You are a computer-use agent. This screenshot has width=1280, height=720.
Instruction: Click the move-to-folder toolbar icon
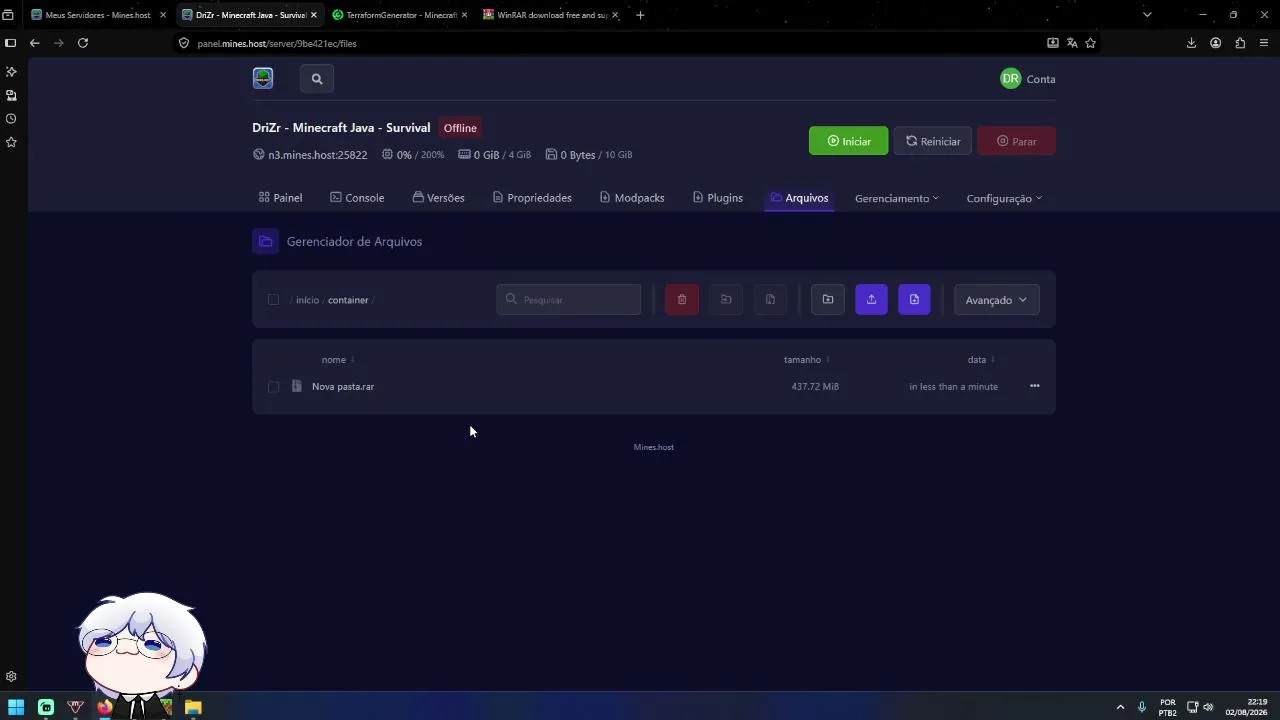click(726, 300)
